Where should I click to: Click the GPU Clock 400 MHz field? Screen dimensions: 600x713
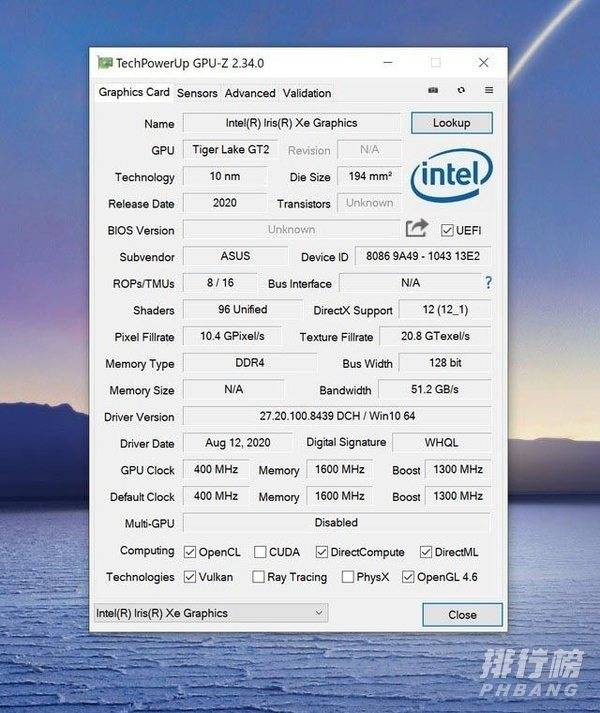pyautogui.click(x=216, y=469)
